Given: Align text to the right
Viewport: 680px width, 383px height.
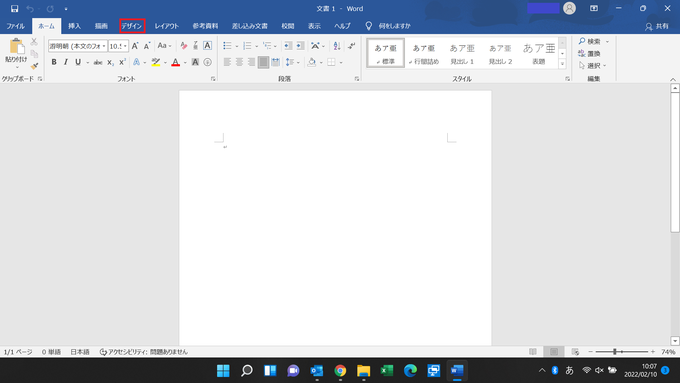Looking at the screenshot, I should pos(251,62).
